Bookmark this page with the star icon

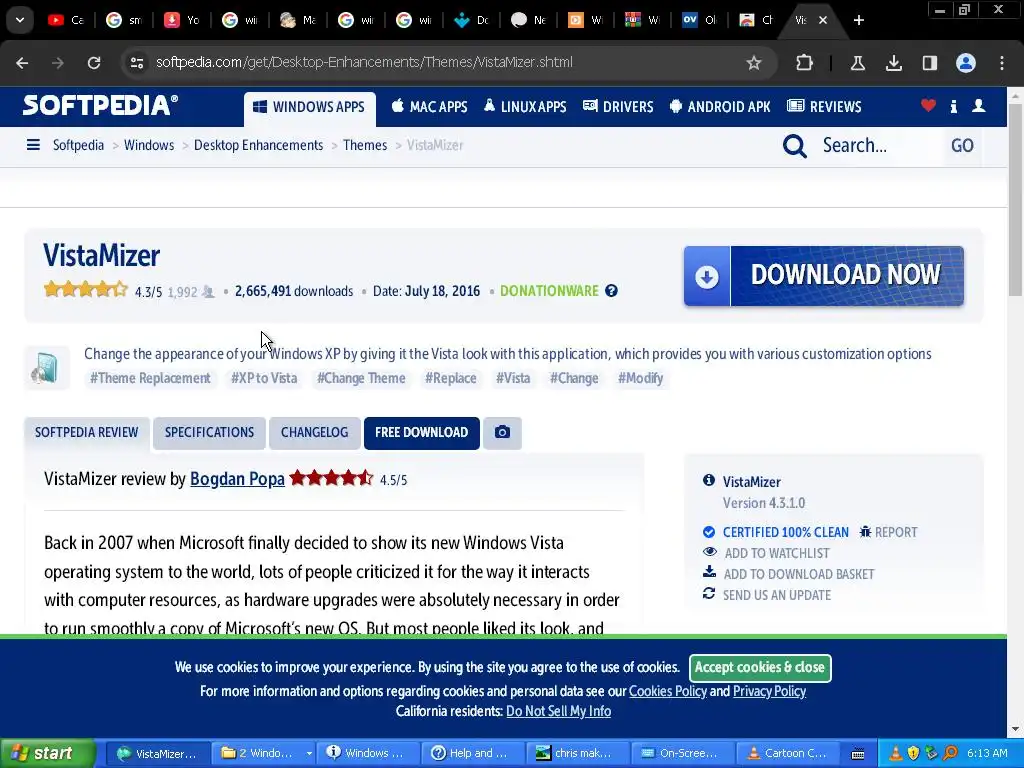pos(754,63)
